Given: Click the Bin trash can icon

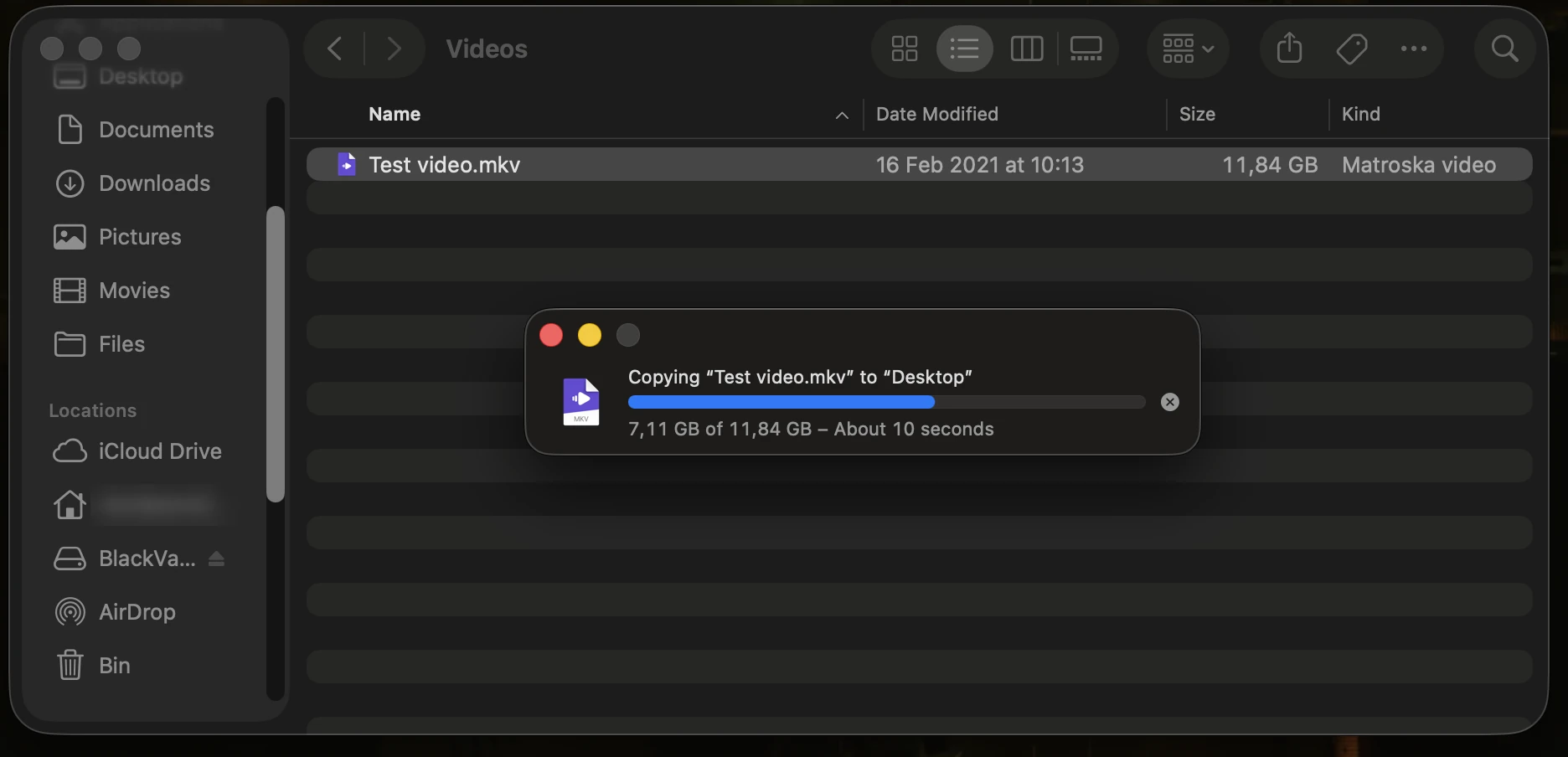Looking at the screenshot, I should click(70, 666).
